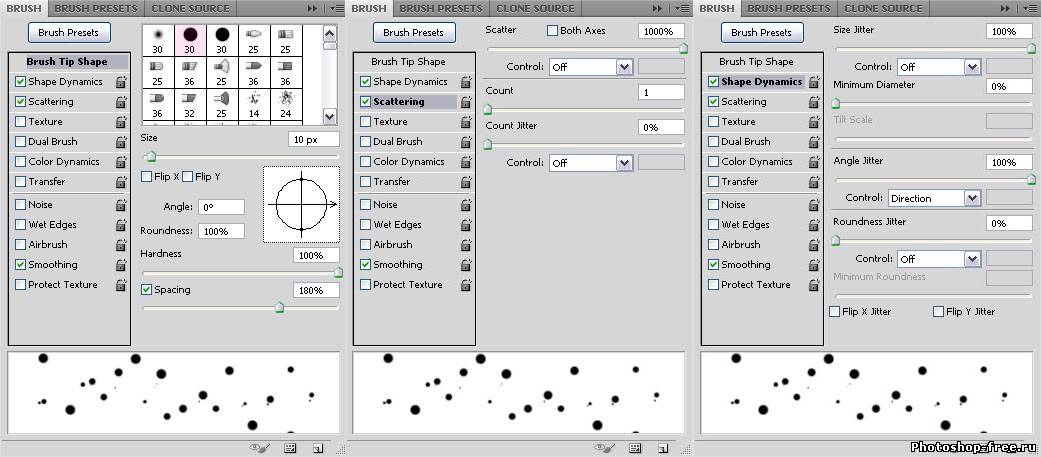The width and height of the screenshot is (1041, 457).
Task: Click the lock icon beside Shape Dynamics in right panel
Action: point(814,82)
